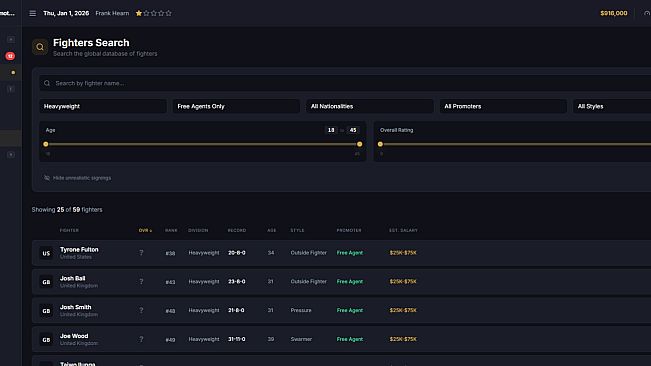This screenshot has height=366, width=651.
Task: Focus the Search by fighter name field
Action: [345, 83]
